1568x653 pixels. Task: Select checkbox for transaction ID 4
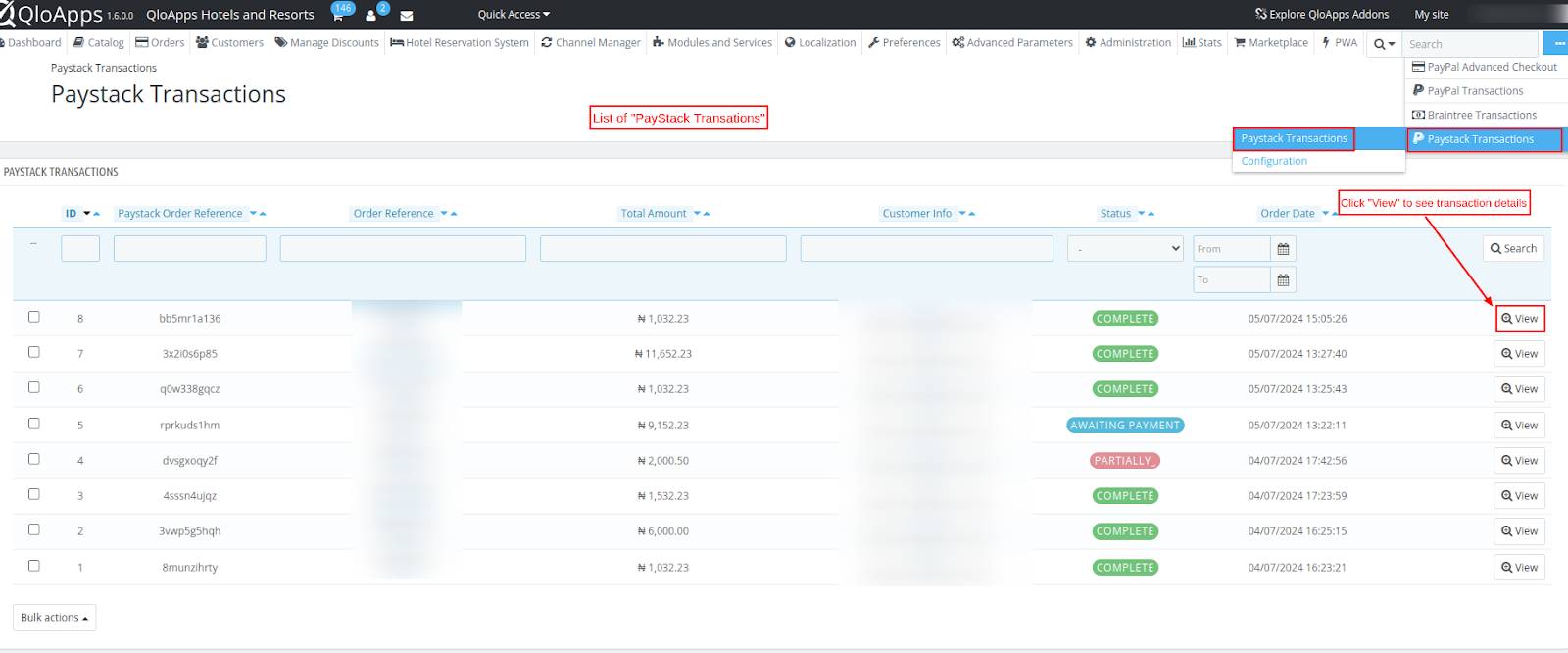(34, 459)
